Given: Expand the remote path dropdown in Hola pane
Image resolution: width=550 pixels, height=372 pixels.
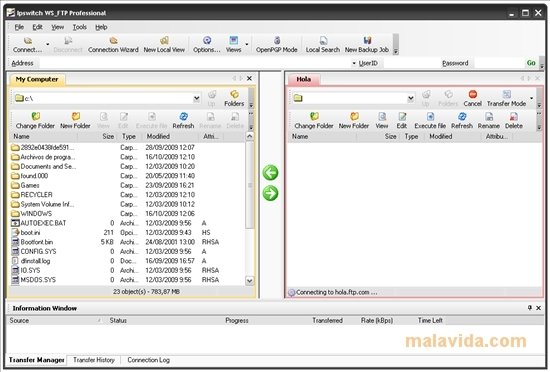Looking at the screenshot, I should (x=410, y=99).
